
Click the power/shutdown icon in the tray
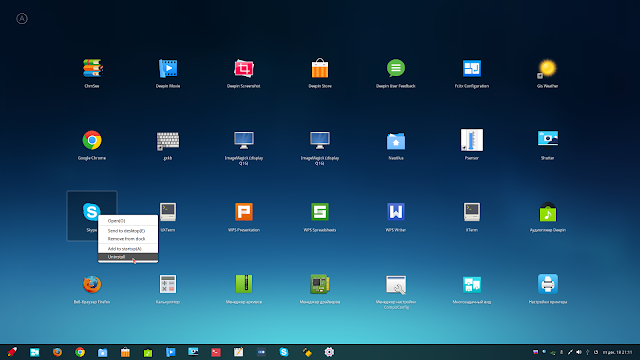coord(596,352)
